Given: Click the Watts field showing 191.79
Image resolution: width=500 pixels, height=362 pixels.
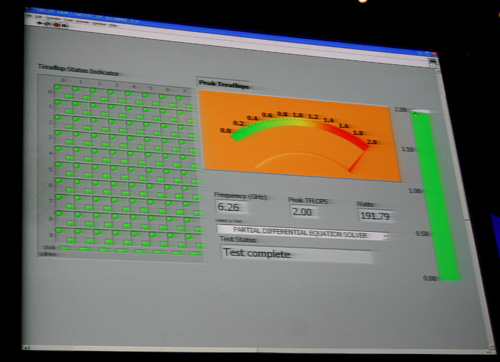Looking at the screenshot, I should [375, 216].
